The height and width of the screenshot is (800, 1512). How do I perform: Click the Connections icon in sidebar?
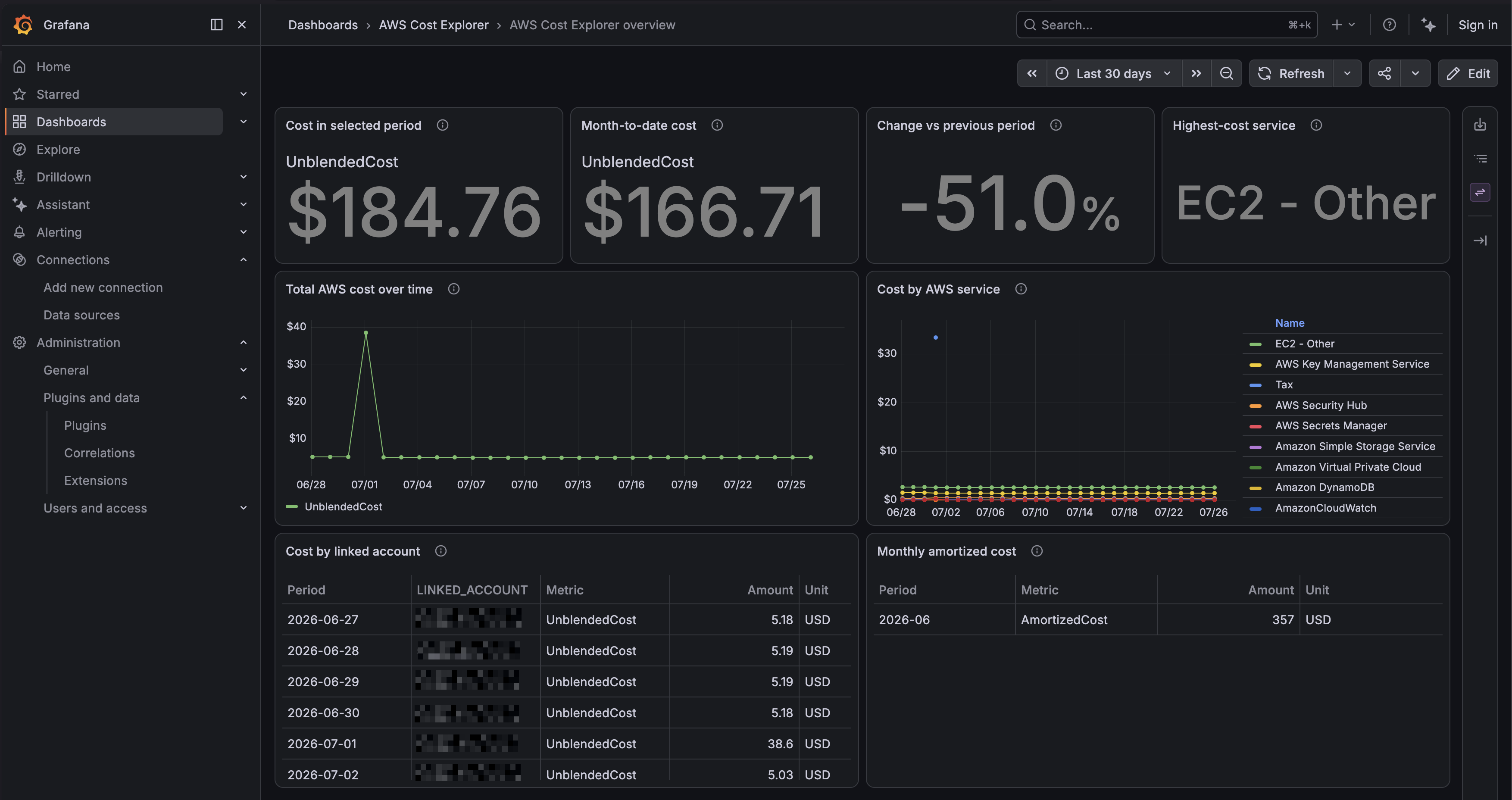pyautogui.click(x=19, y=260)
